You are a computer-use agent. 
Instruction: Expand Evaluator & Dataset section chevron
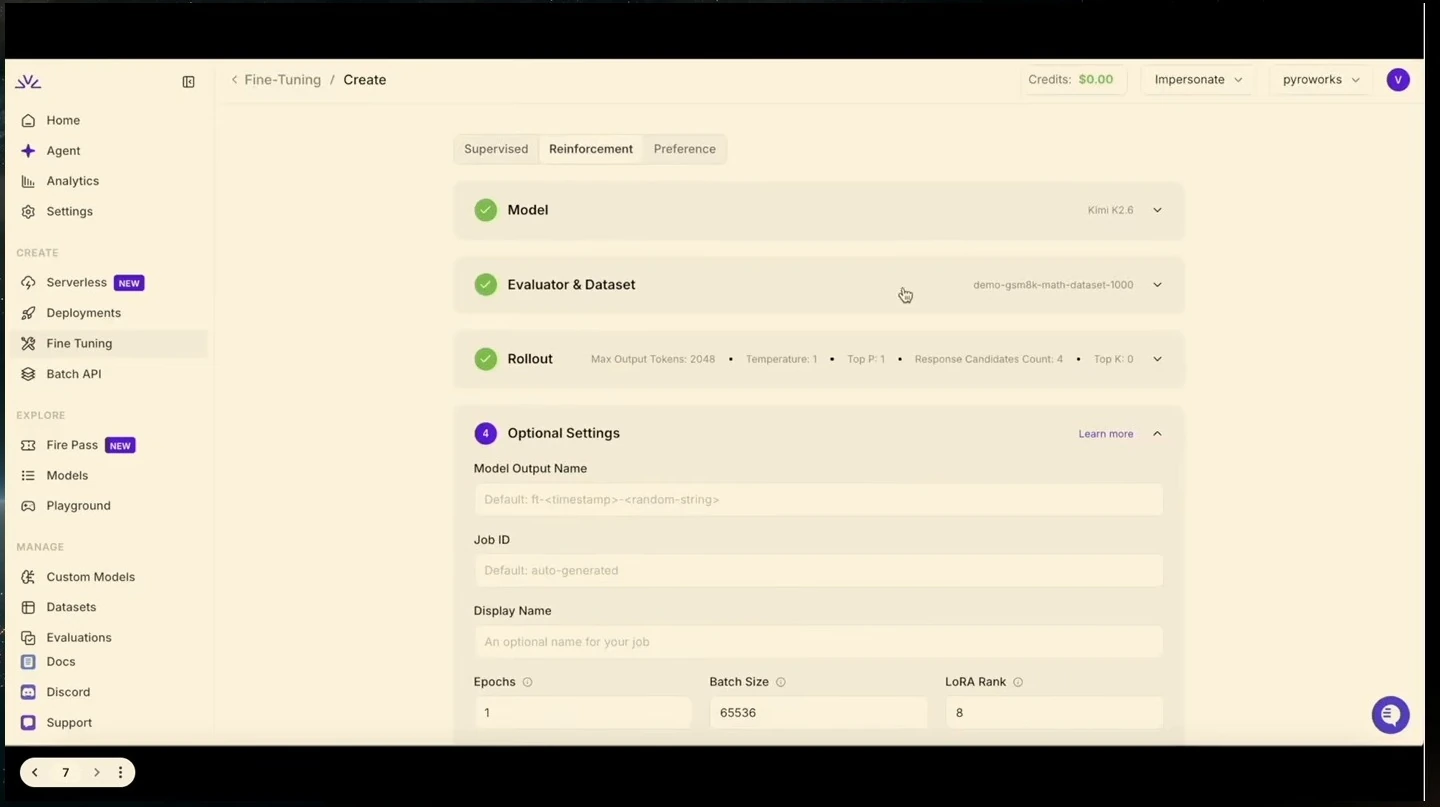point(1157,285)
